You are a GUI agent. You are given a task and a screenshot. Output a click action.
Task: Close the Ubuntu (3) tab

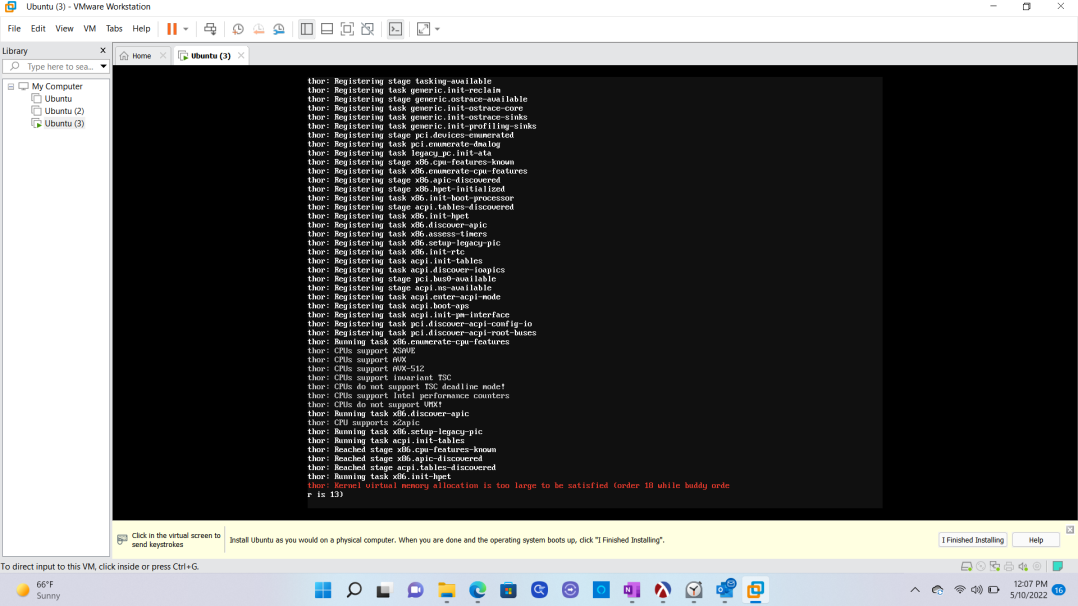[241, 56]
